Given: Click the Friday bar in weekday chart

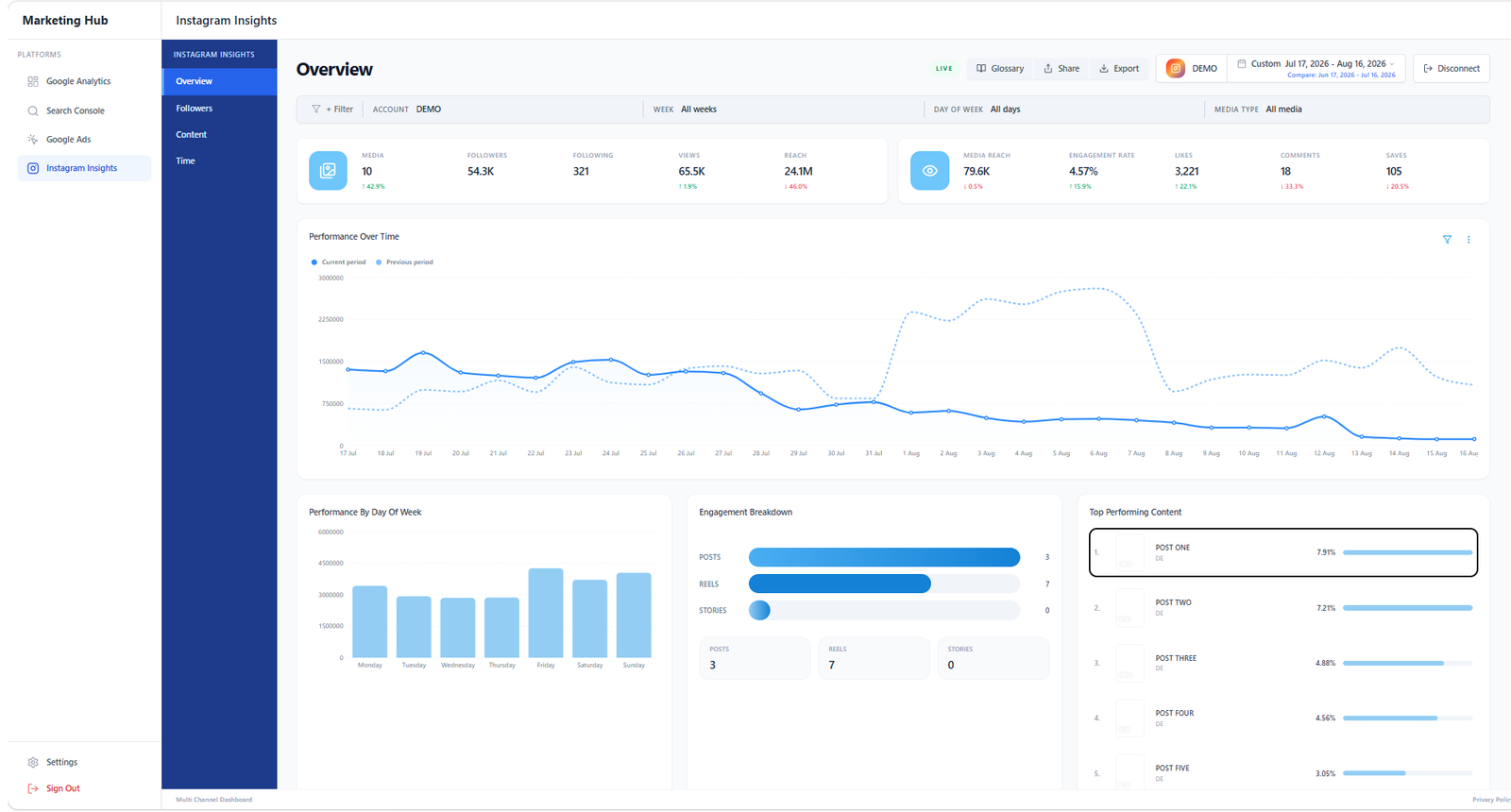Looking at the screenshot, I should (x=546, y=613).
